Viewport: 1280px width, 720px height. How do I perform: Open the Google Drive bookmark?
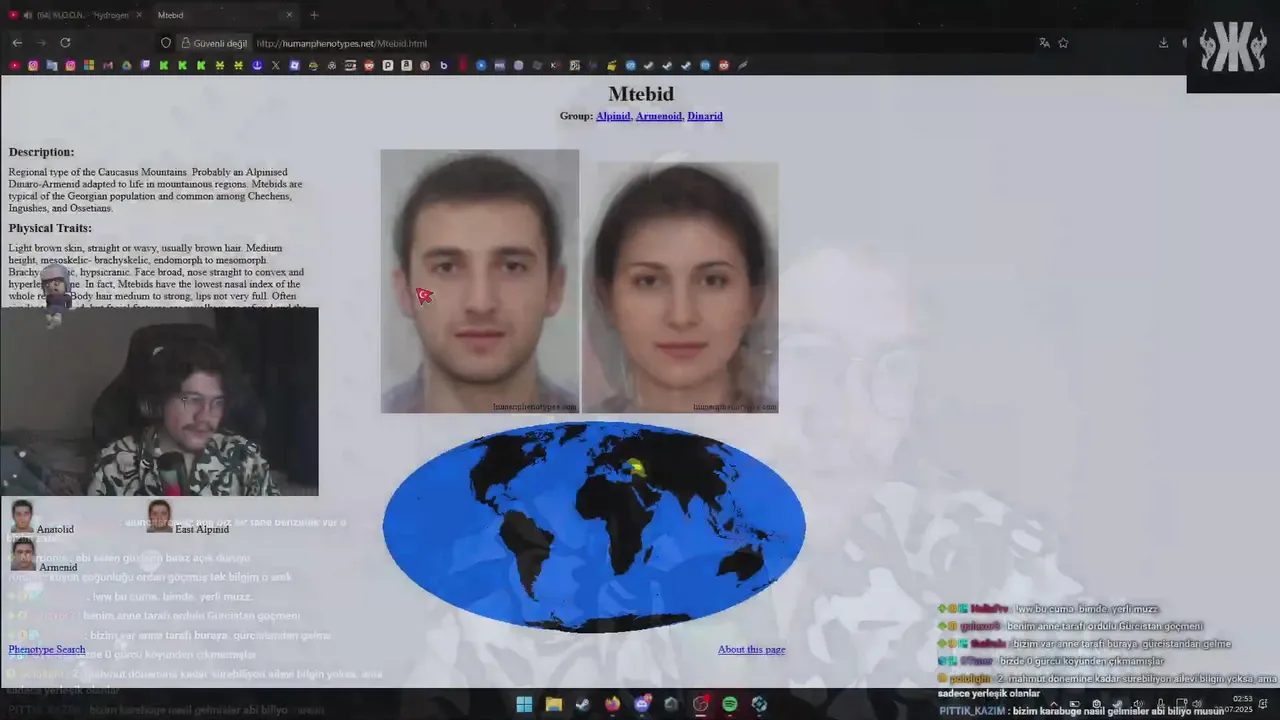tap(126, 66)
